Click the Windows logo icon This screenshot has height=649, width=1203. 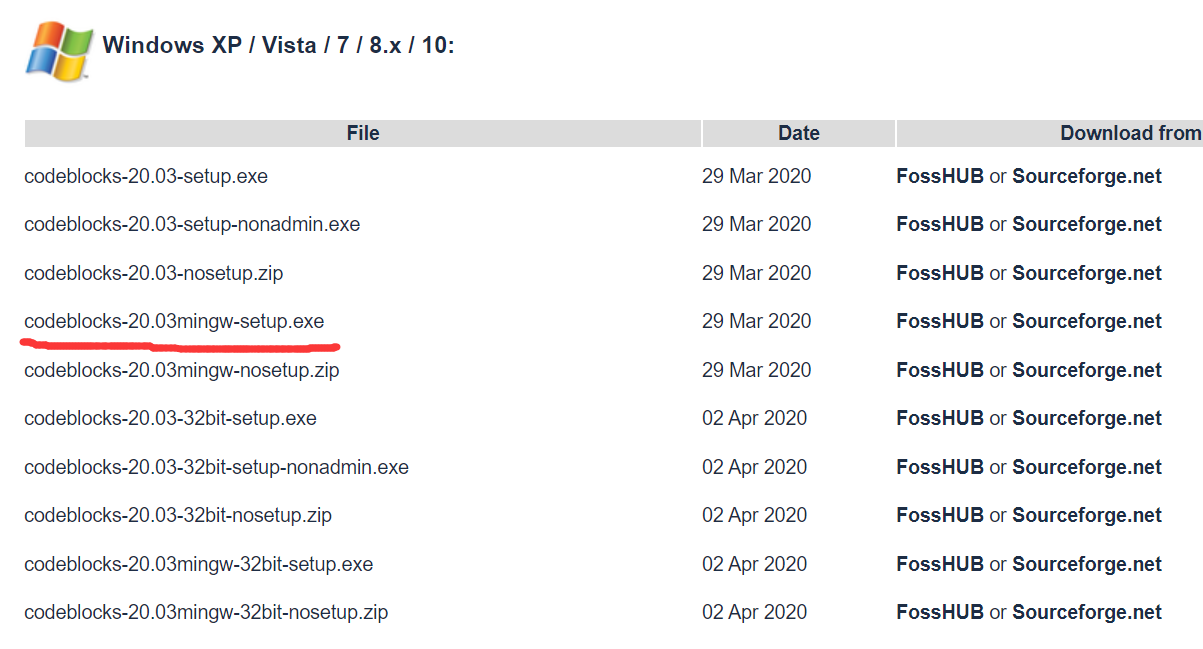58,48
